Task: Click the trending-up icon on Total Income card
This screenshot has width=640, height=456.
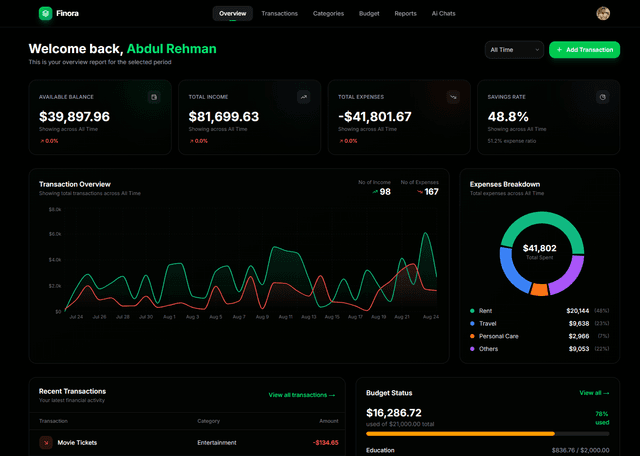Action: pyautogui.click(x=304, y=97)
